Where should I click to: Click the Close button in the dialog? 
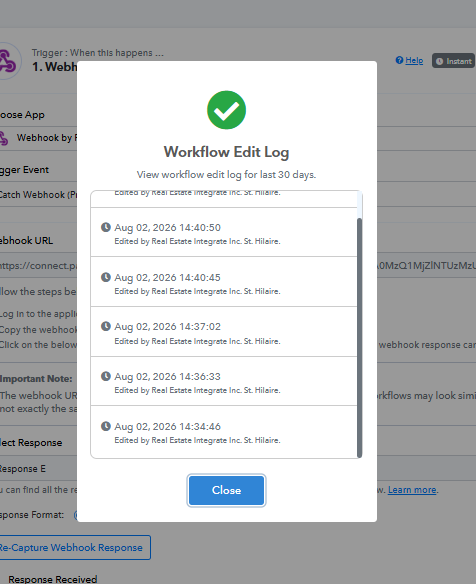coord(226,490)
